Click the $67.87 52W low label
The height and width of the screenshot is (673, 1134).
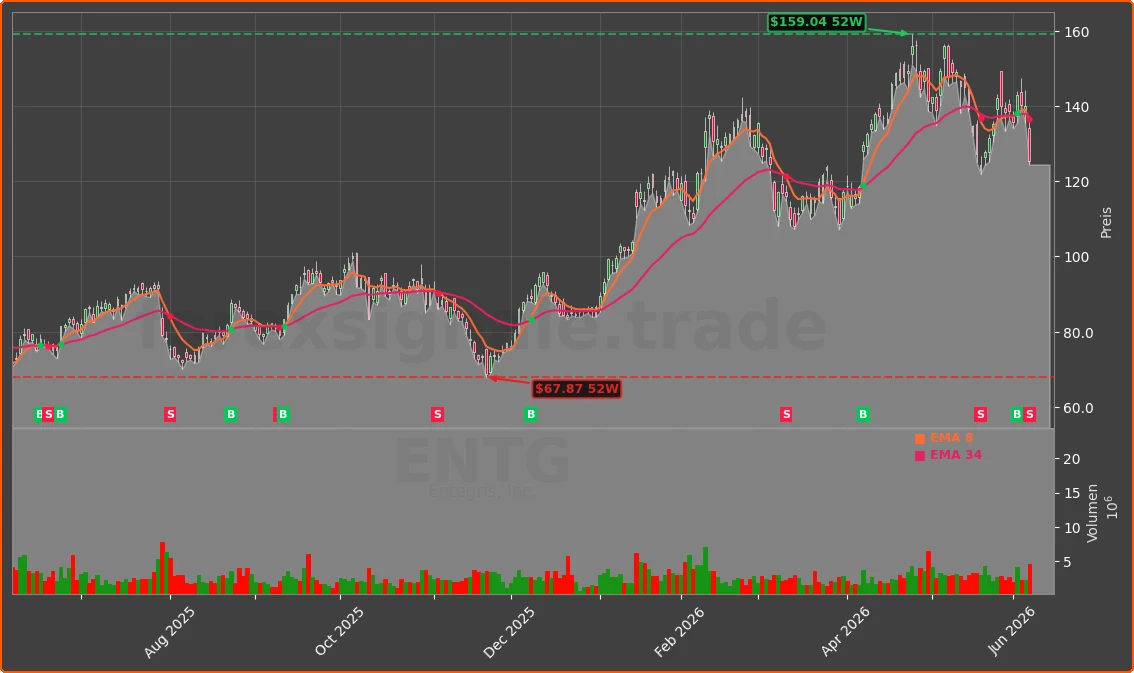pos(576,389)
